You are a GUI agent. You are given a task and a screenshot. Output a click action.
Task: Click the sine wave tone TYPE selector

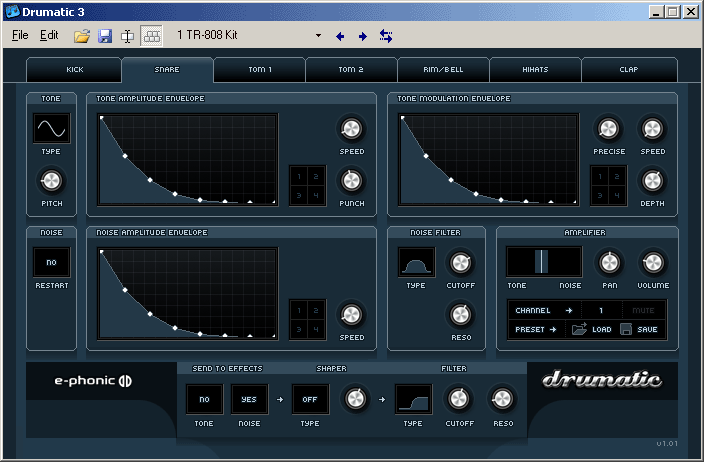pyautogui.click(x=52, y=129)
